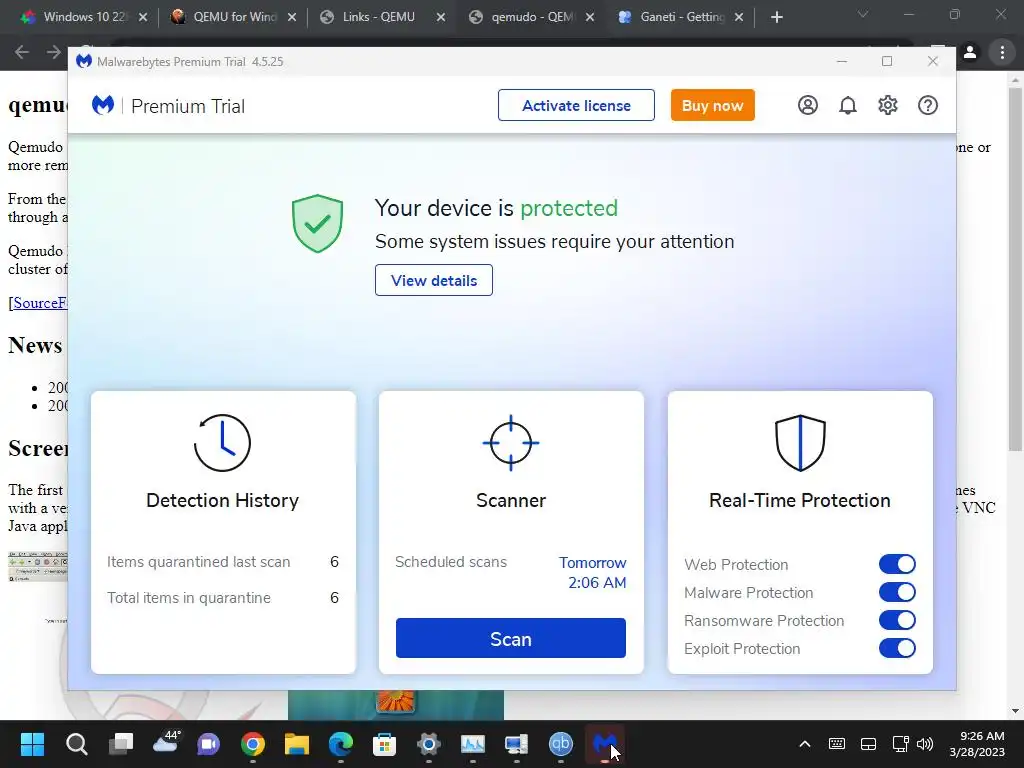Launch the Chat app from the taskbar
This screenshot has height=768, width=1024.
coord(209,744)
